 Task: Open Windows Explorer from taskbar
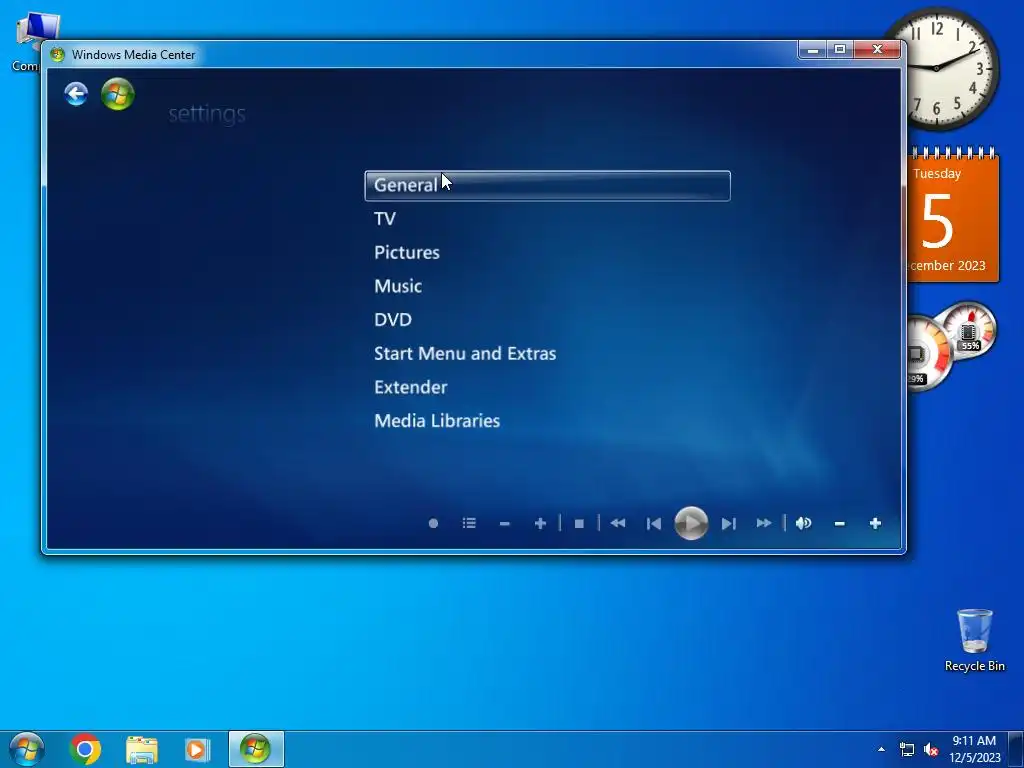pyautogui.click(x=142, y=750)
